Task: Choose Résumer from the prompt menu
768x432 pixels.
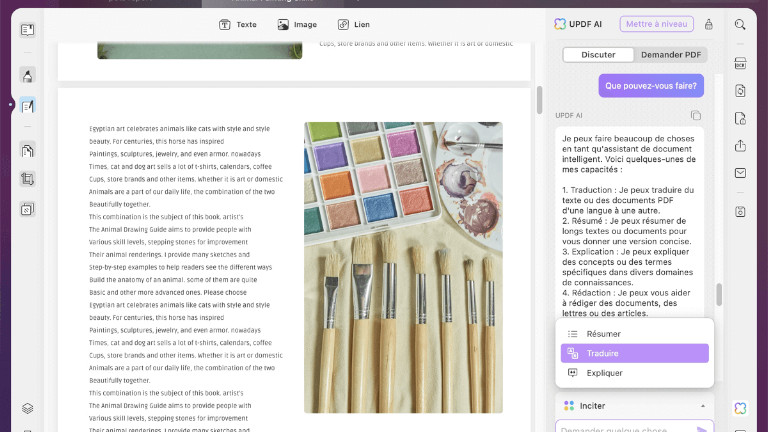Action: click(635, 334)
